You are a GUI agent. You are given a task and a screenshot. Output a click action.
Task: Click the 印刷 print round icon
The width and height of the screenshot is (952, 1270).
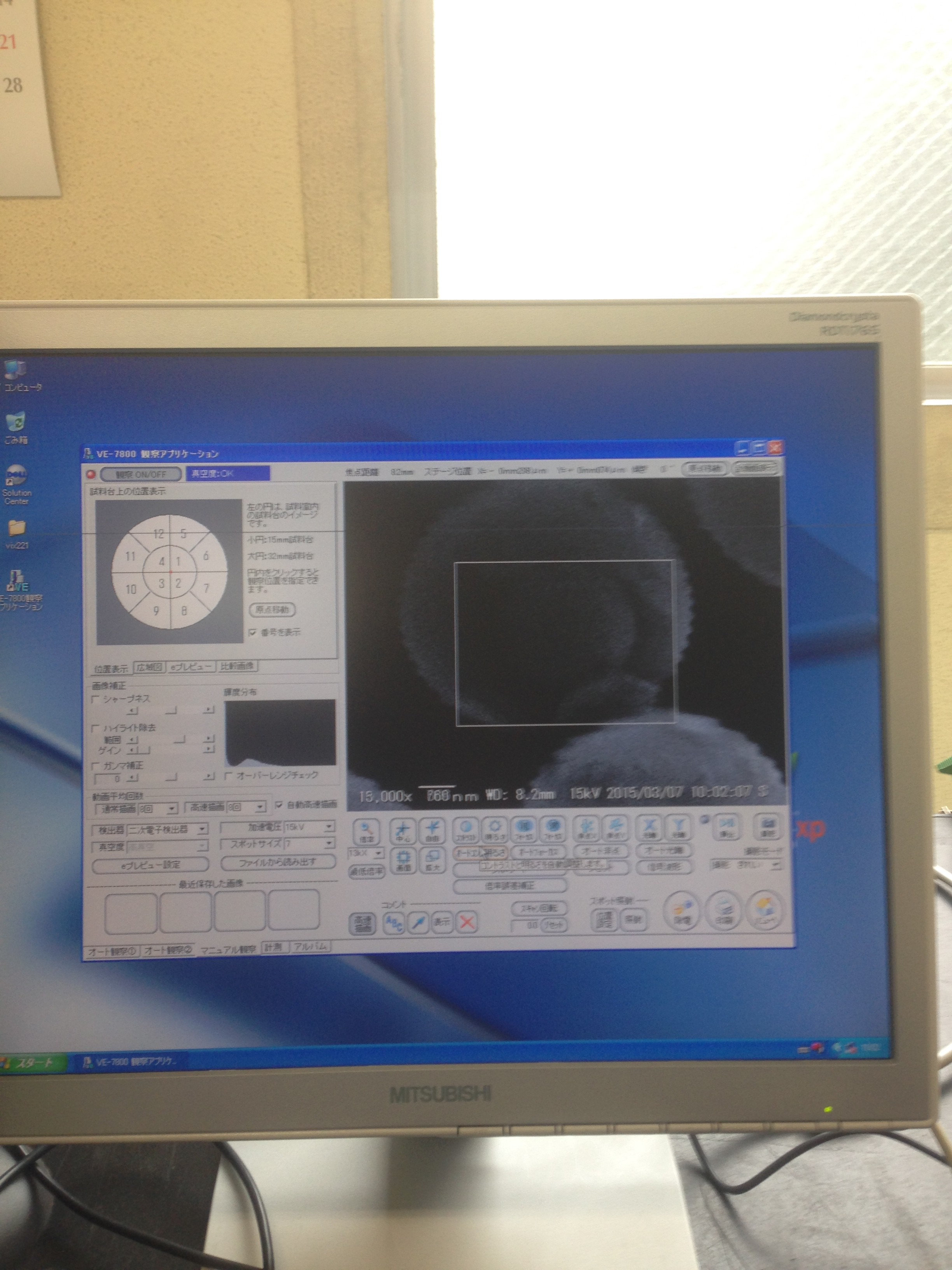[x=724, y=911]
